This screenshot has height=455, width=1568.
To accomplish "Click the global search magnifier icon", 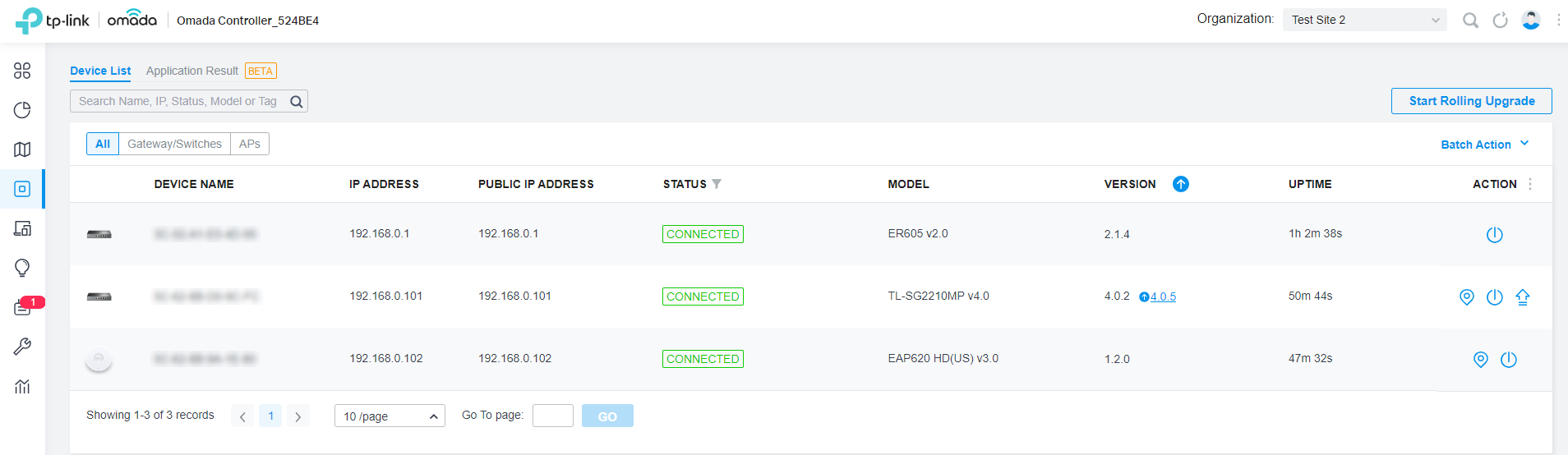I will [x=1470, y=20].
